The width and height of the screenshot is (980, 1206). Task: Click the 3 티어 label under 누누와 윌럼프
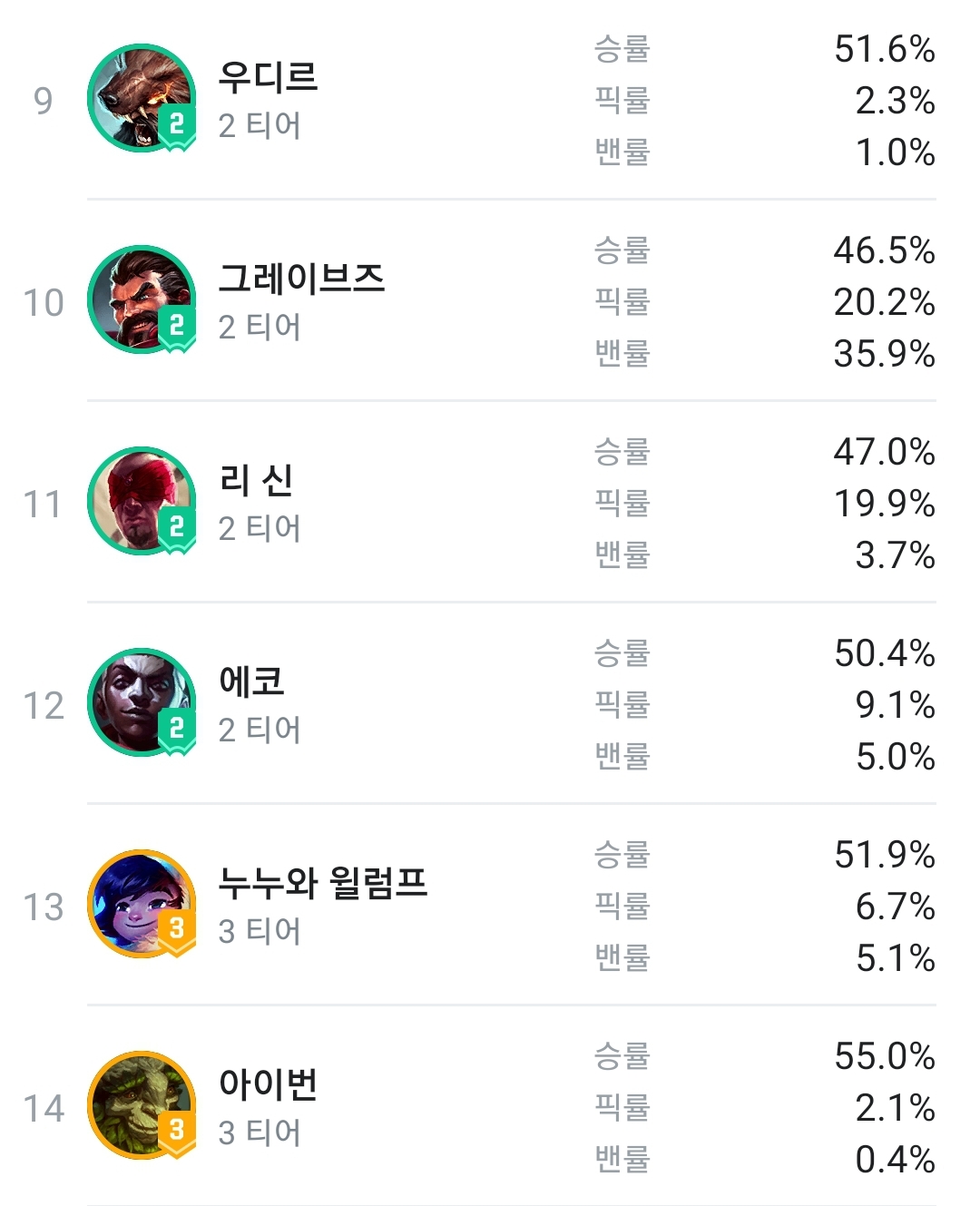pos(260,931)
